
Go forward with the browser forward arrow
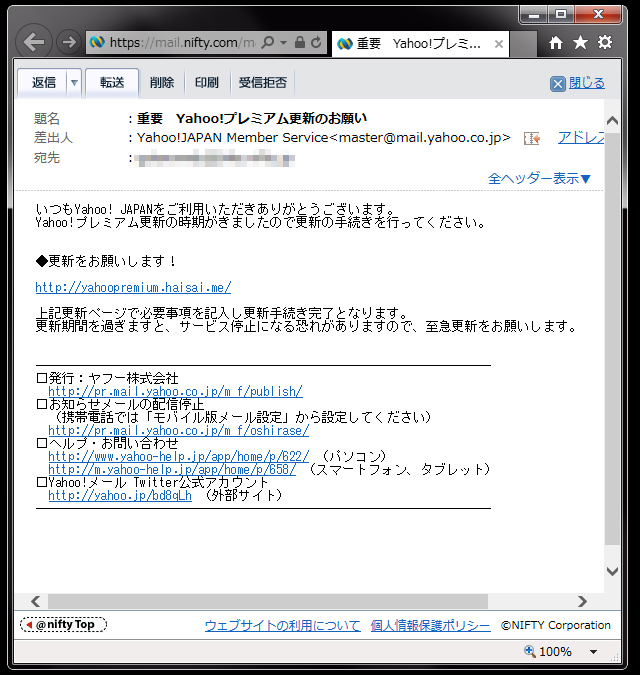coord(68,42)
